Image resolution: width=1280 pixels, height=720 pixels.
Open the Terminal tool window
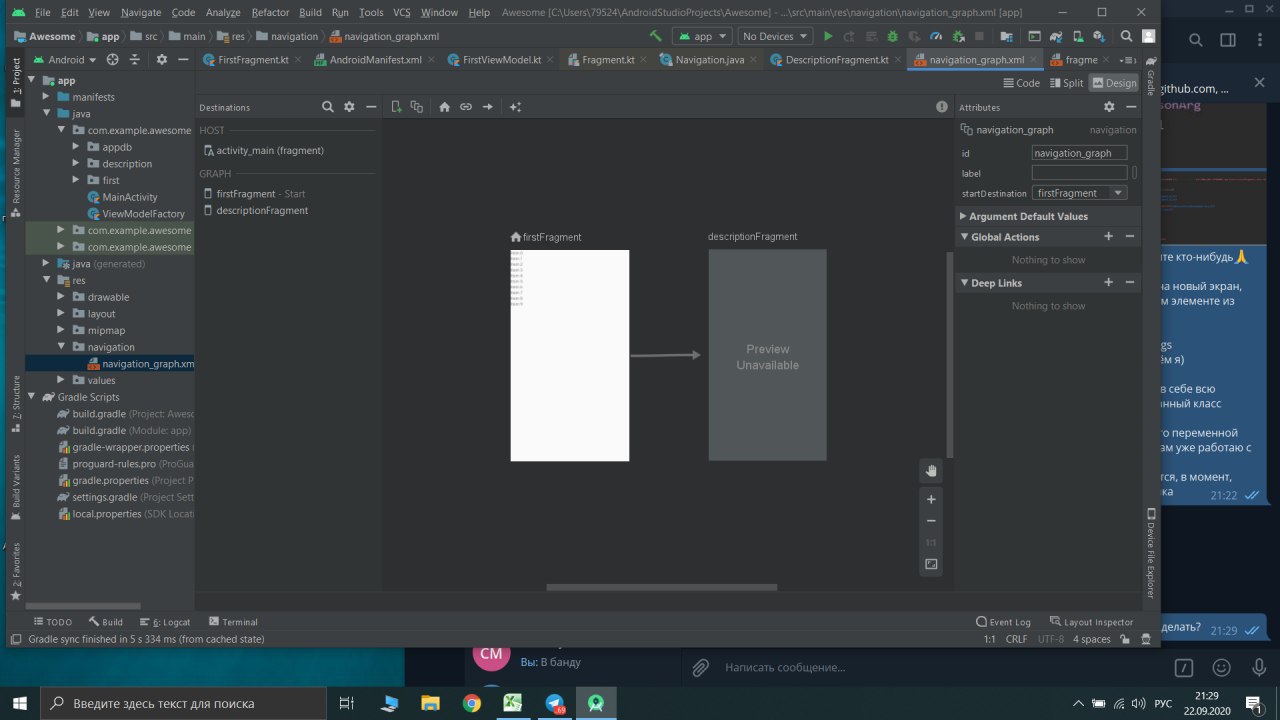(x=232, y=622)
